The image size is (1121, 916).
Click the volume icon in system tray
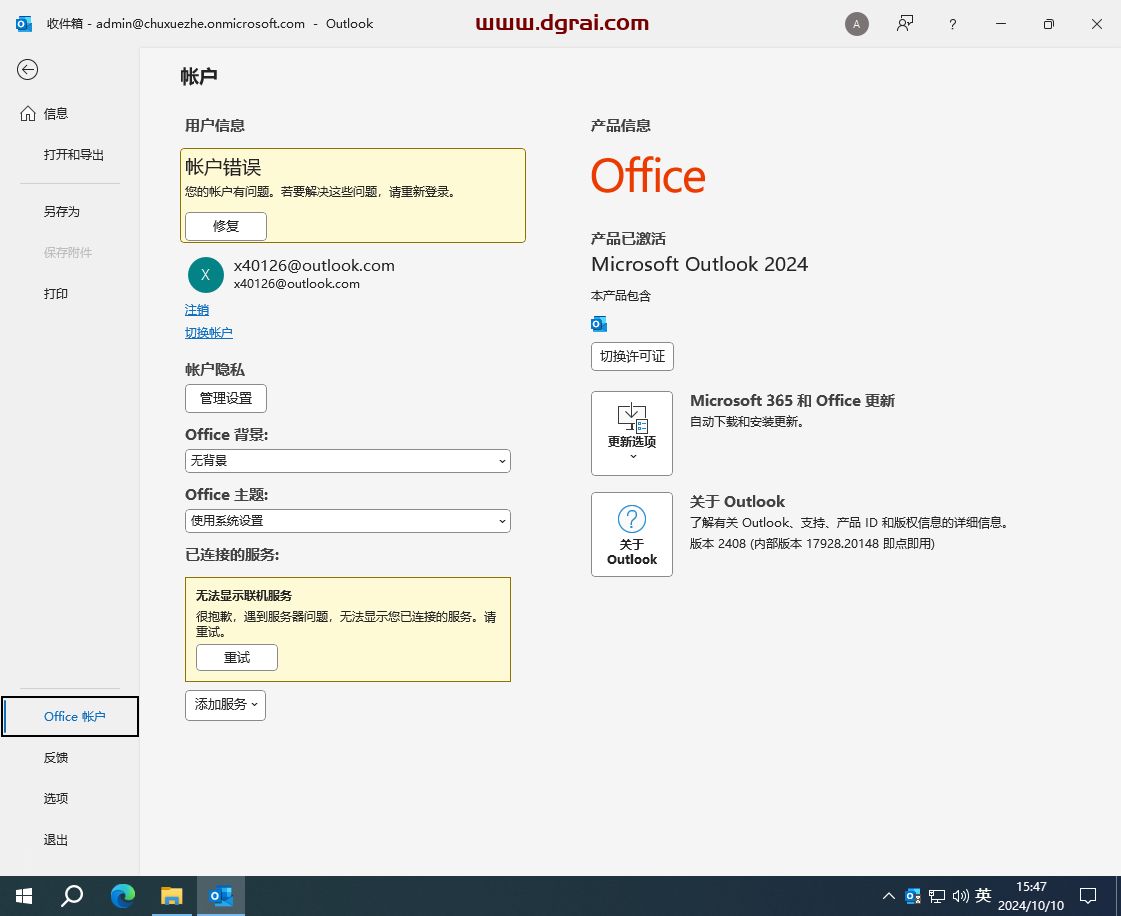(x=960, y=895)
